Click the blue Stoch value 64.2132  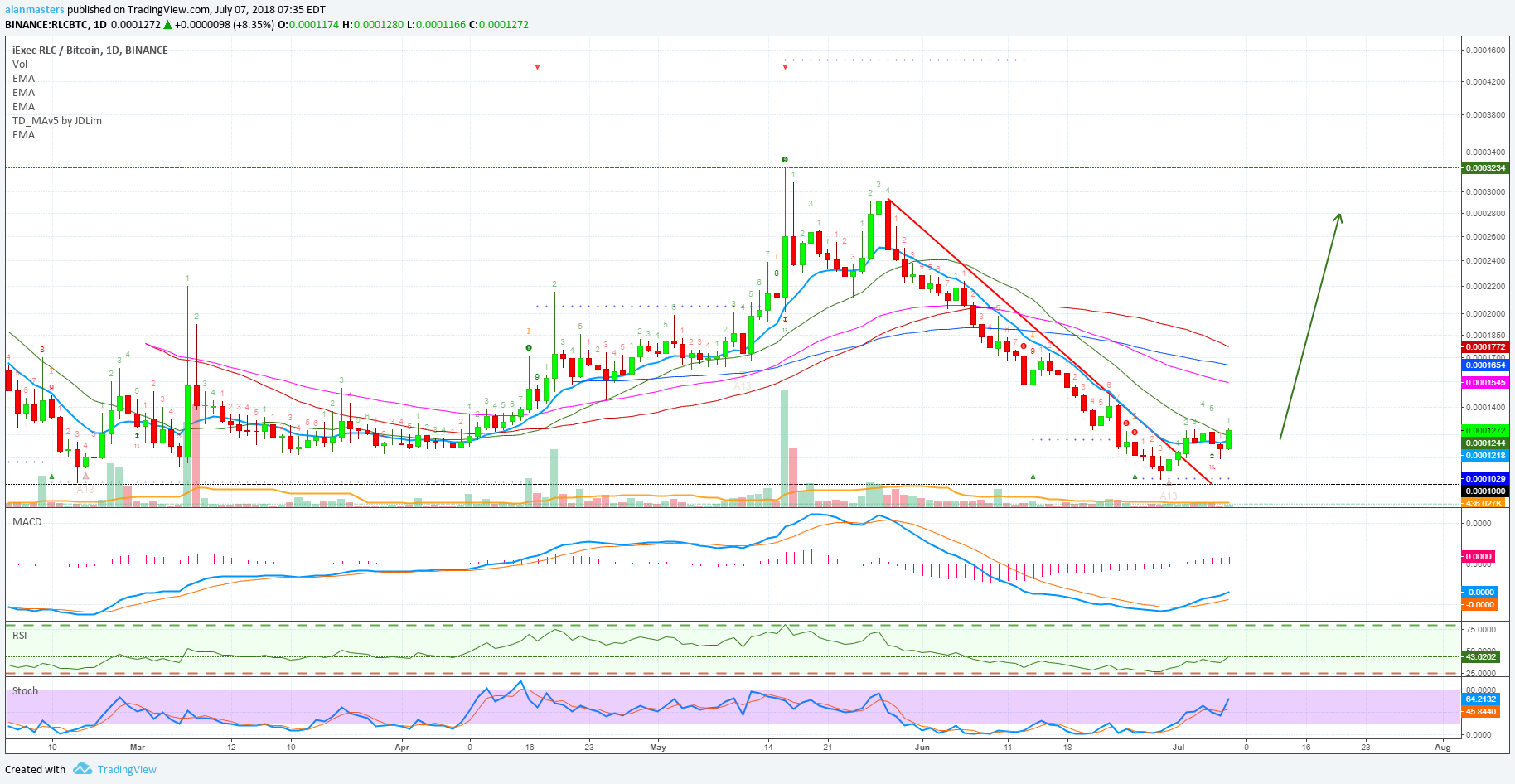pyautogui.click(x=1480, y=699)
